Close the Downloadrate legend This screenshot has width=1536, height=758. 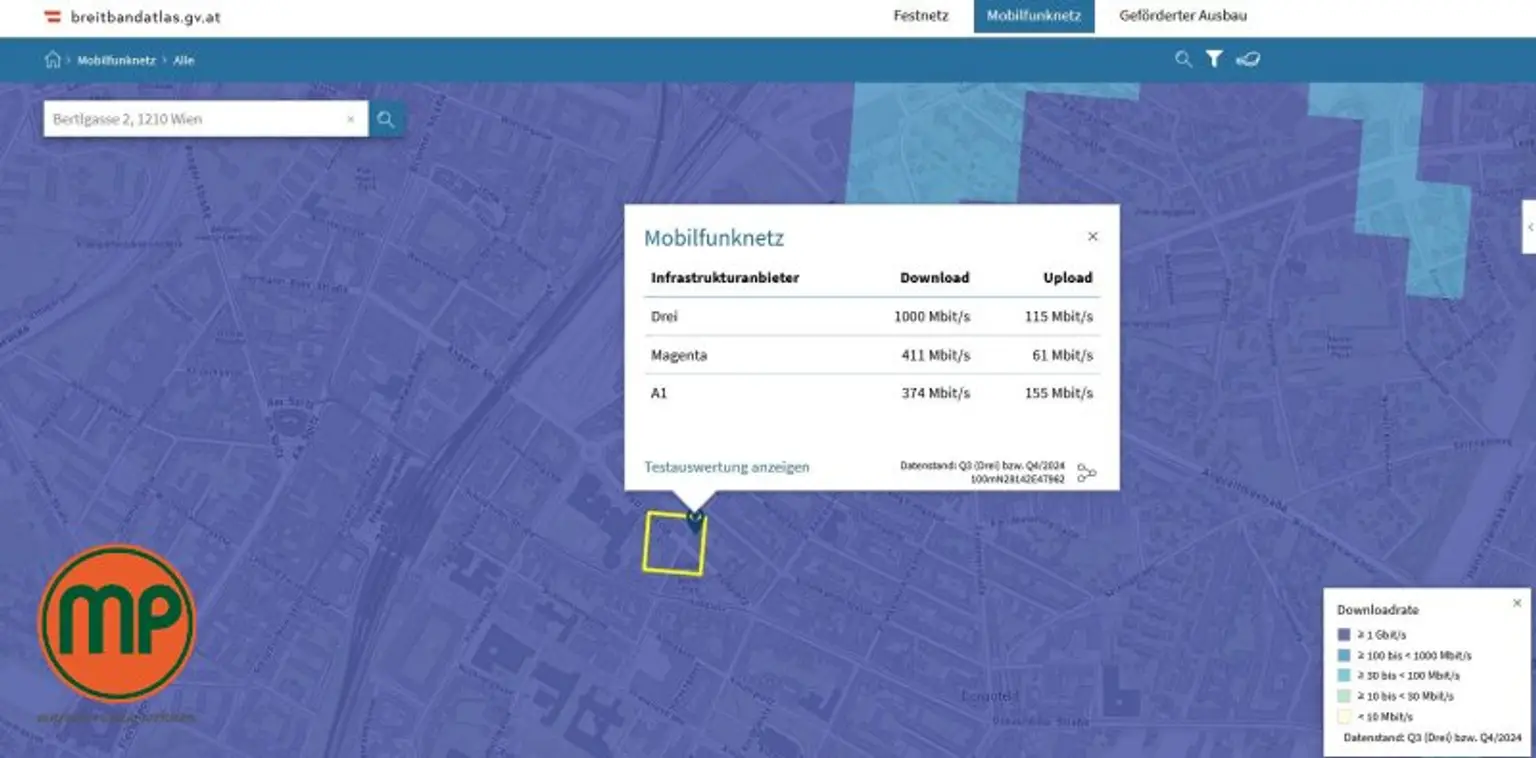[1517, 602]
